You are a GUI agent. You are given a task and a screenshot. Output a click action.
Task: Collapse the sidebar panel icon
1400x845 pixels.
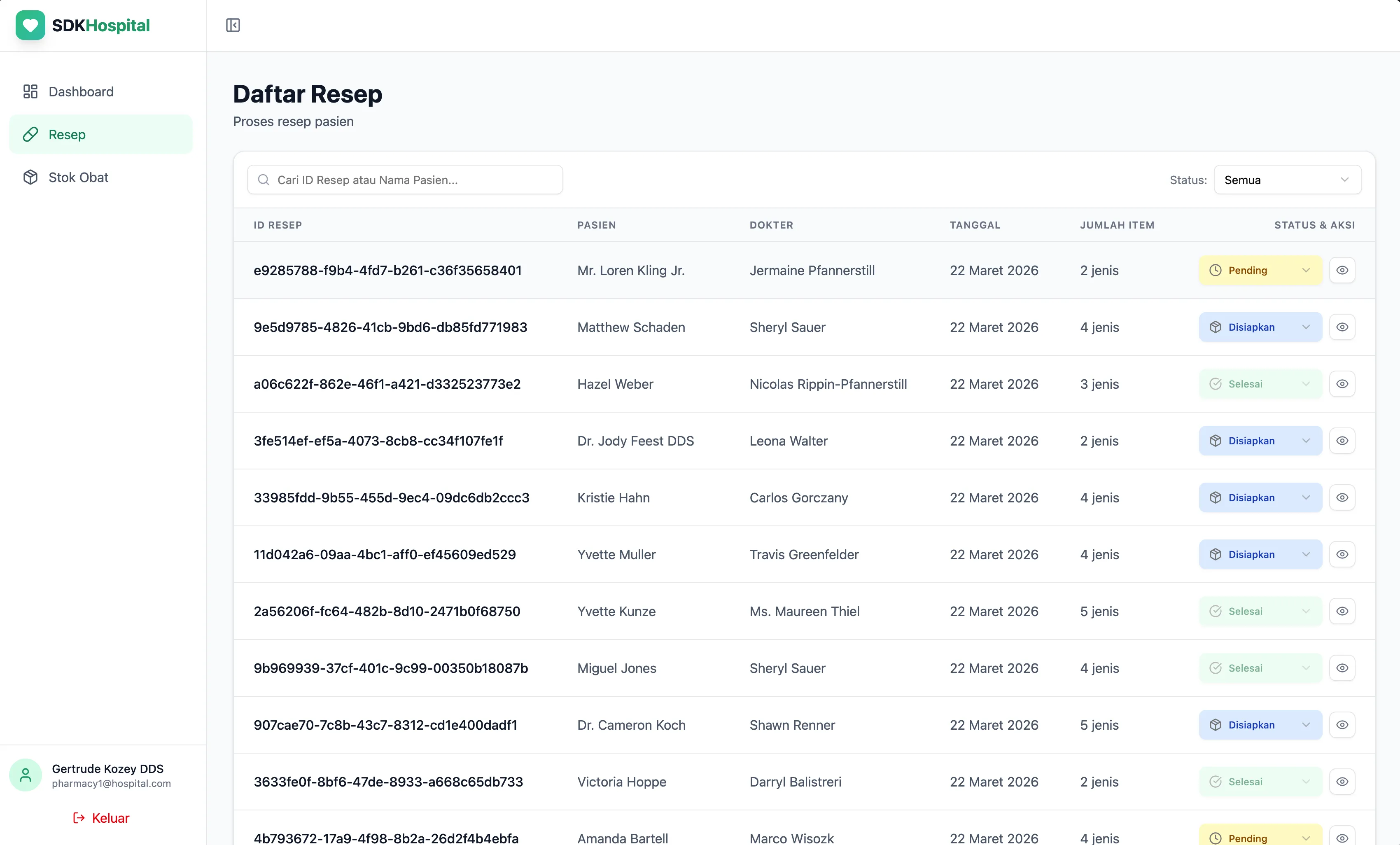pyautogui.click(x=233, y=25)
